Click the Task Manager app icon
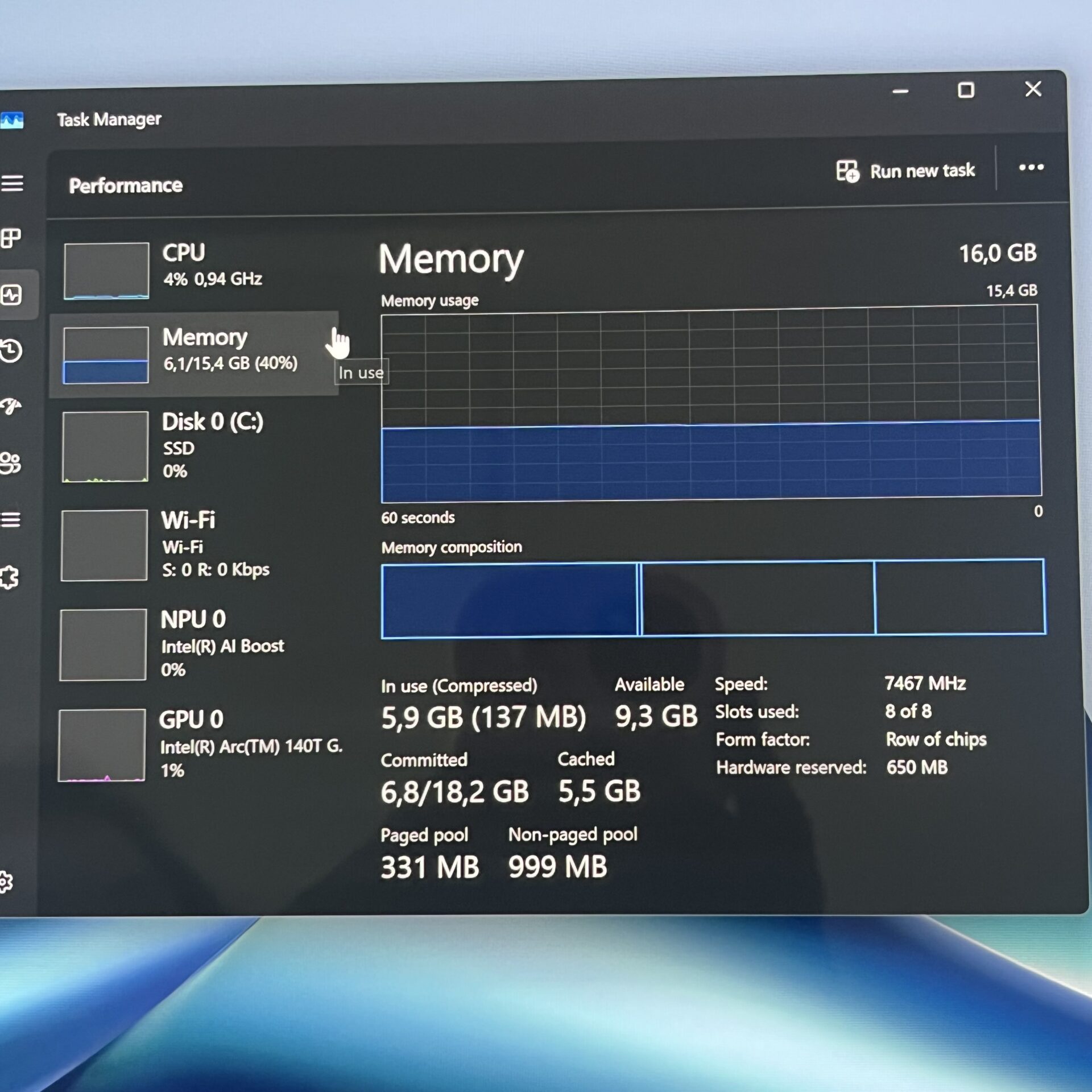This screenshot has width=1092, height=1092. [11, 121]
